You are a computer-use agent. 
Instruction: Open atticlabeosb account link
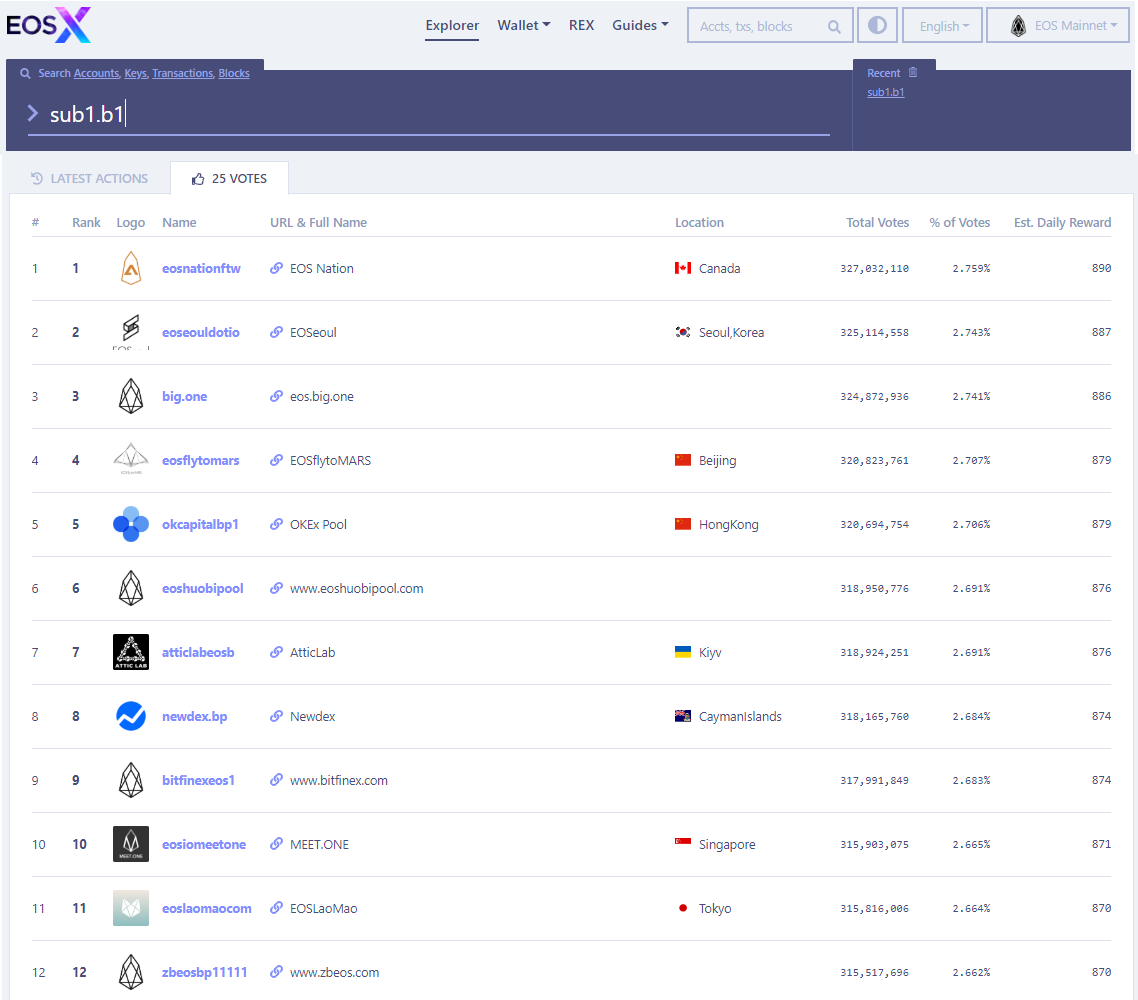[198, 652]
